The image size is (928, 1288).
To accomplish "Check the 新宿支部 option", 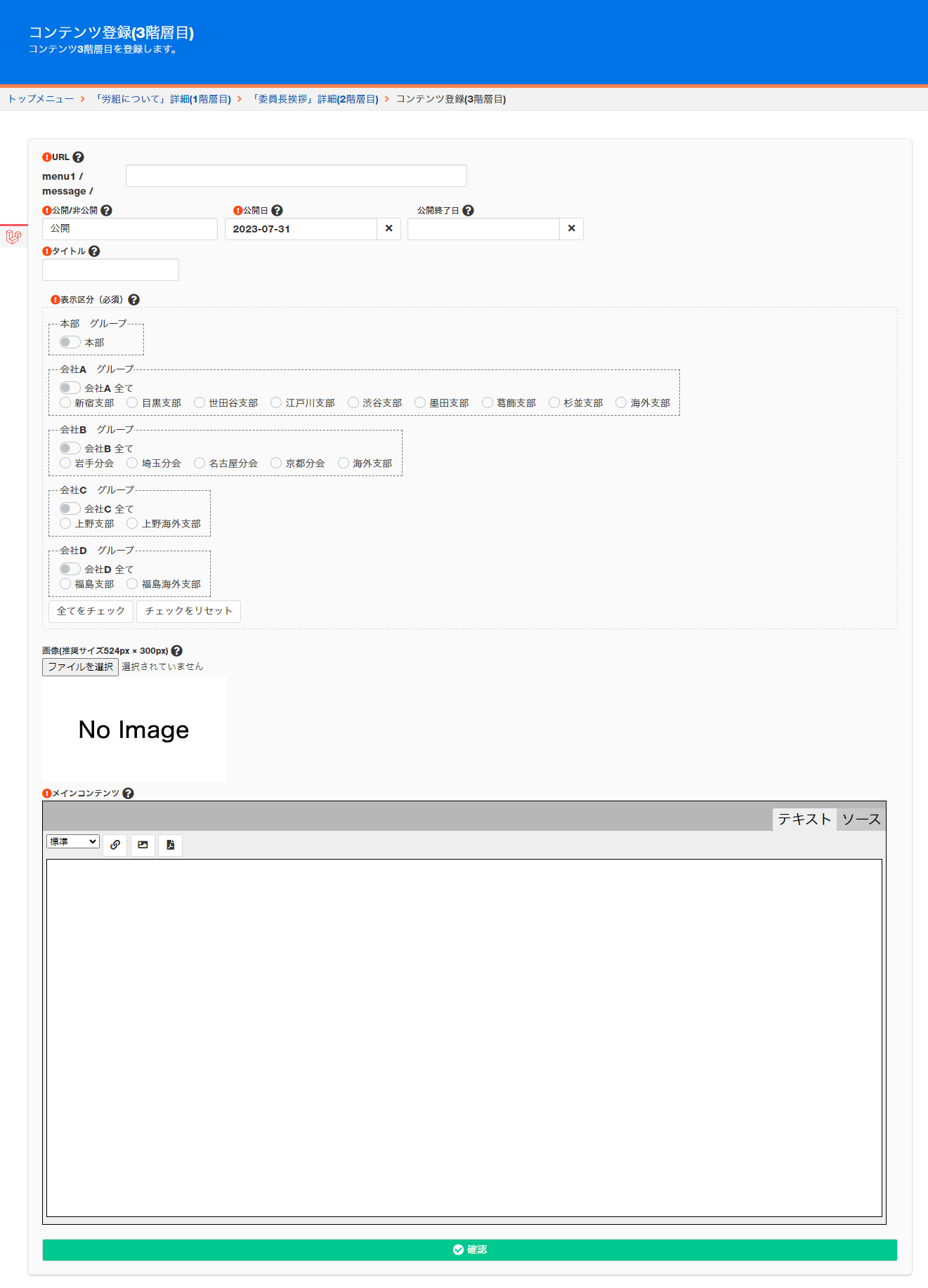I will [65, 402].
